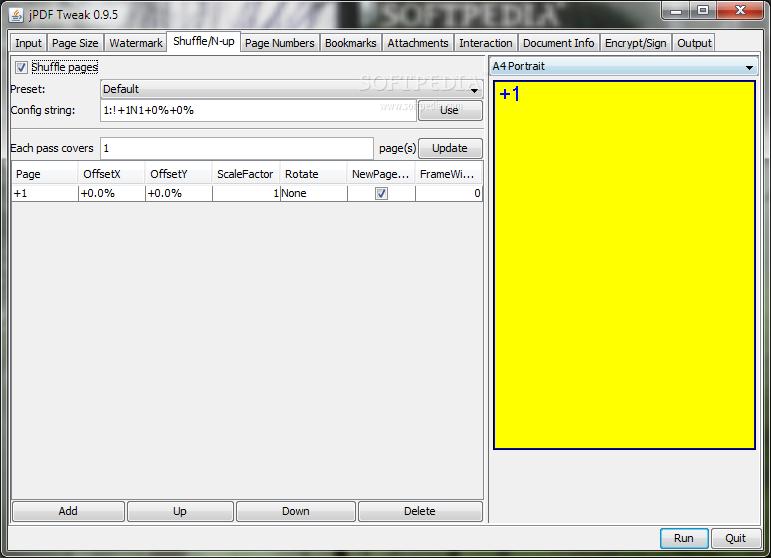Switch to the Document Info tab
771x558 pixels.
click(x=559, y=43)
